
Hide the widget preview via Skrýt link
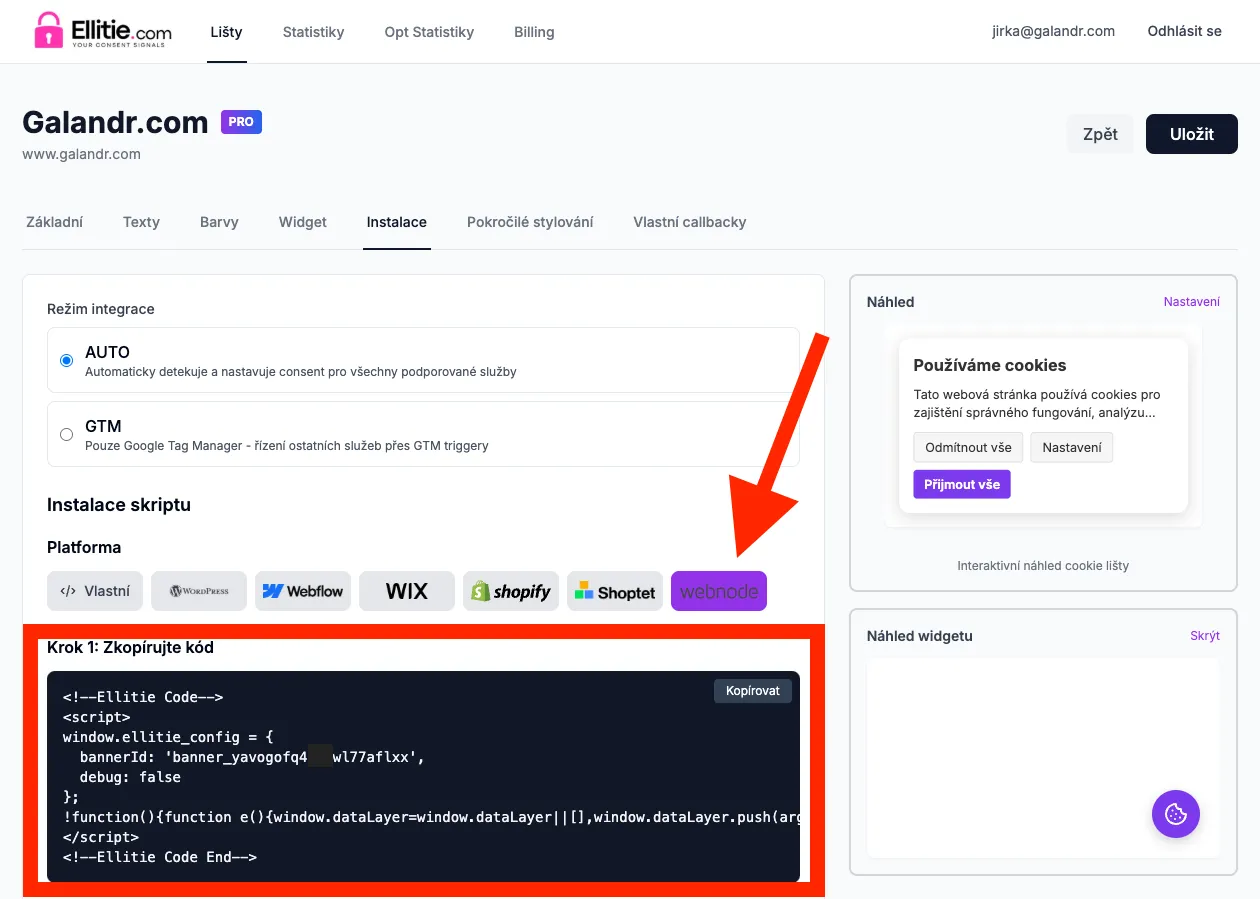pyautogui.click(x=1205, y=635)
